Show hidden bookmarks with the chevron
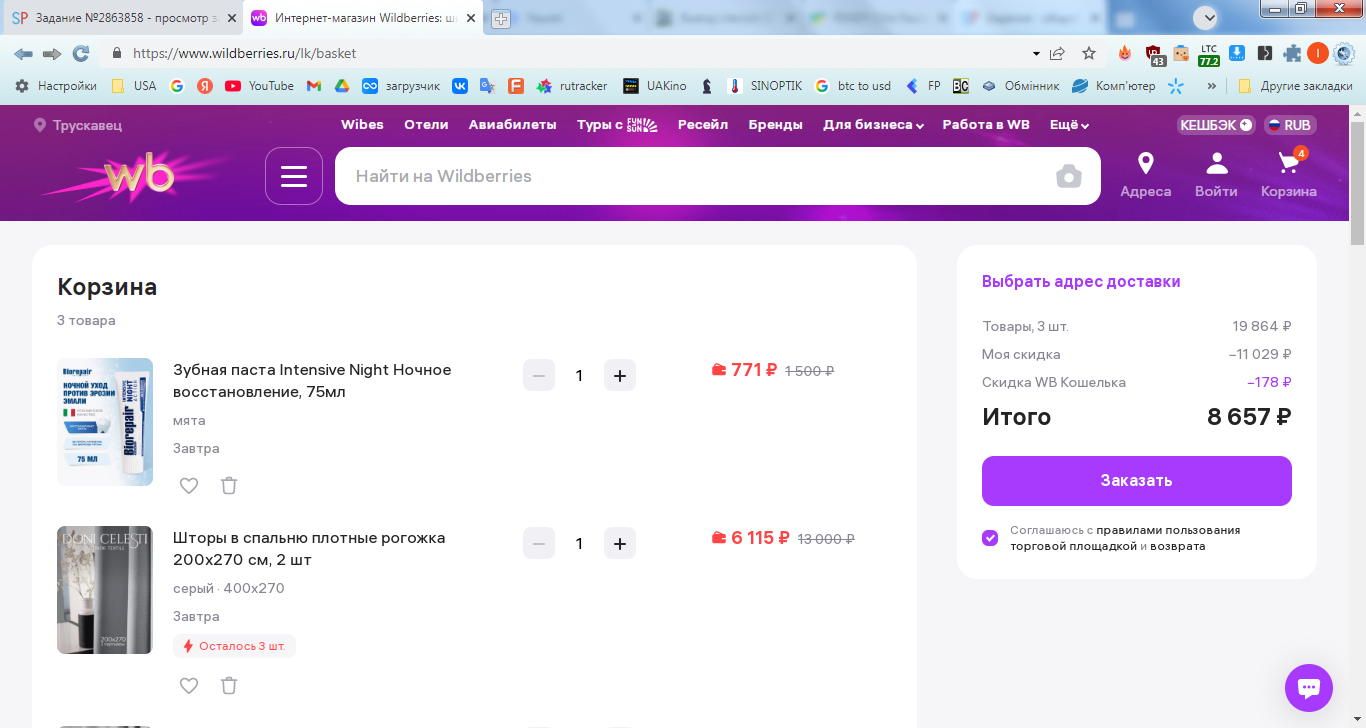Viewport: 1366px width, 728px height. pyautogui.click(x=1212, y=86)
